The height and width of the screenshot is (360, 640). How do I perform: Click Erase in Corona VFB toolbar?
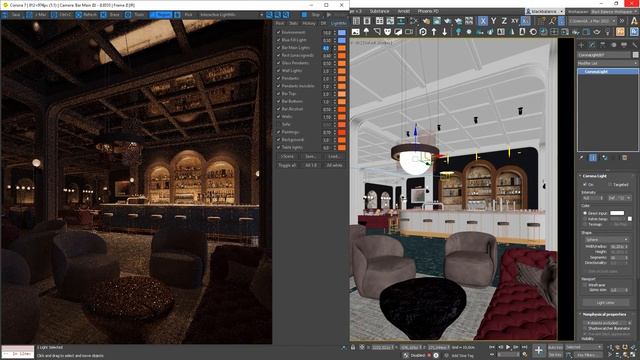coord(111,15)
